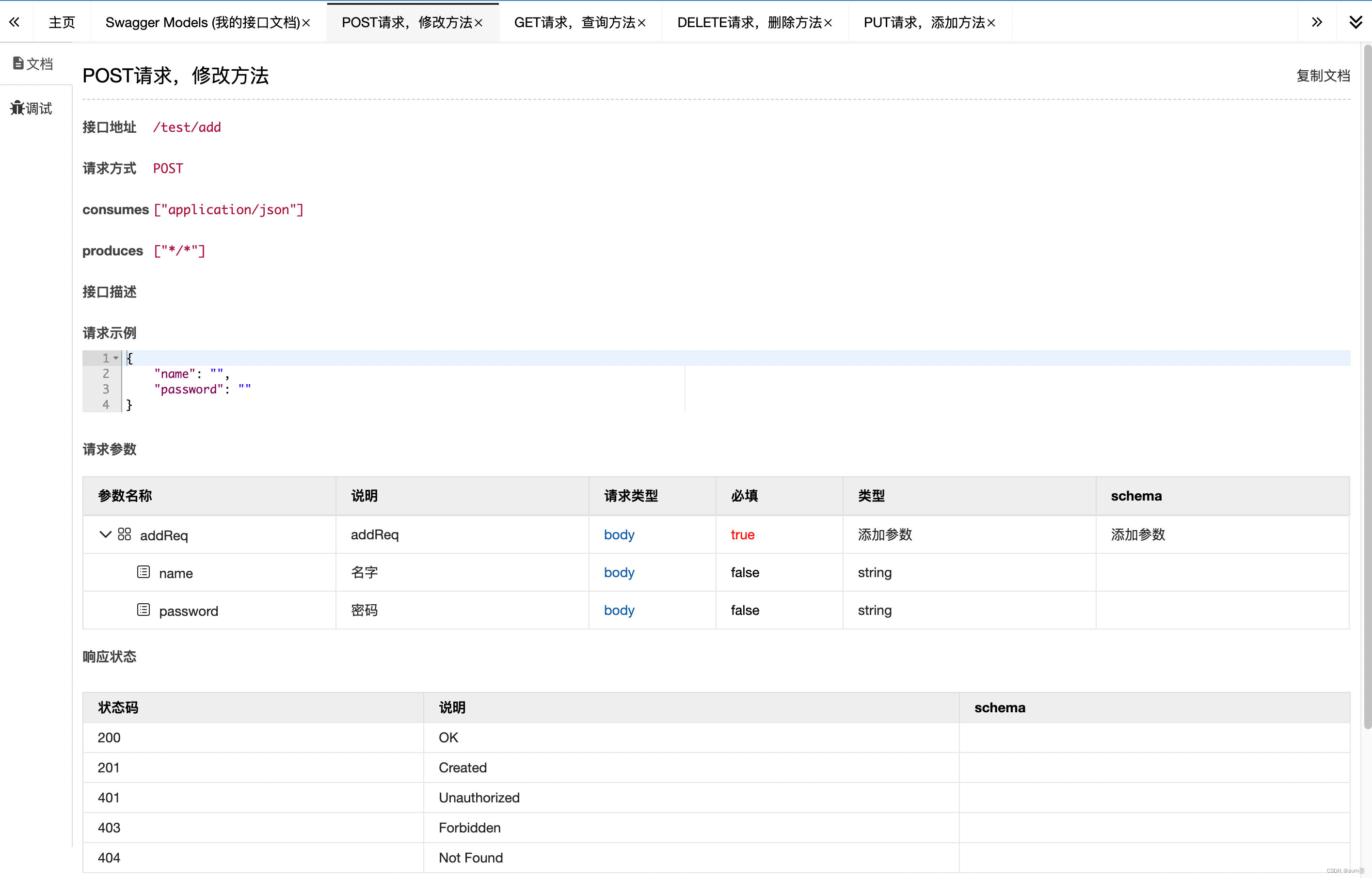Fold the JSON example at line 1
Image resolution: width=1372 pixels, height=878 pixels.
pos(116,358)
